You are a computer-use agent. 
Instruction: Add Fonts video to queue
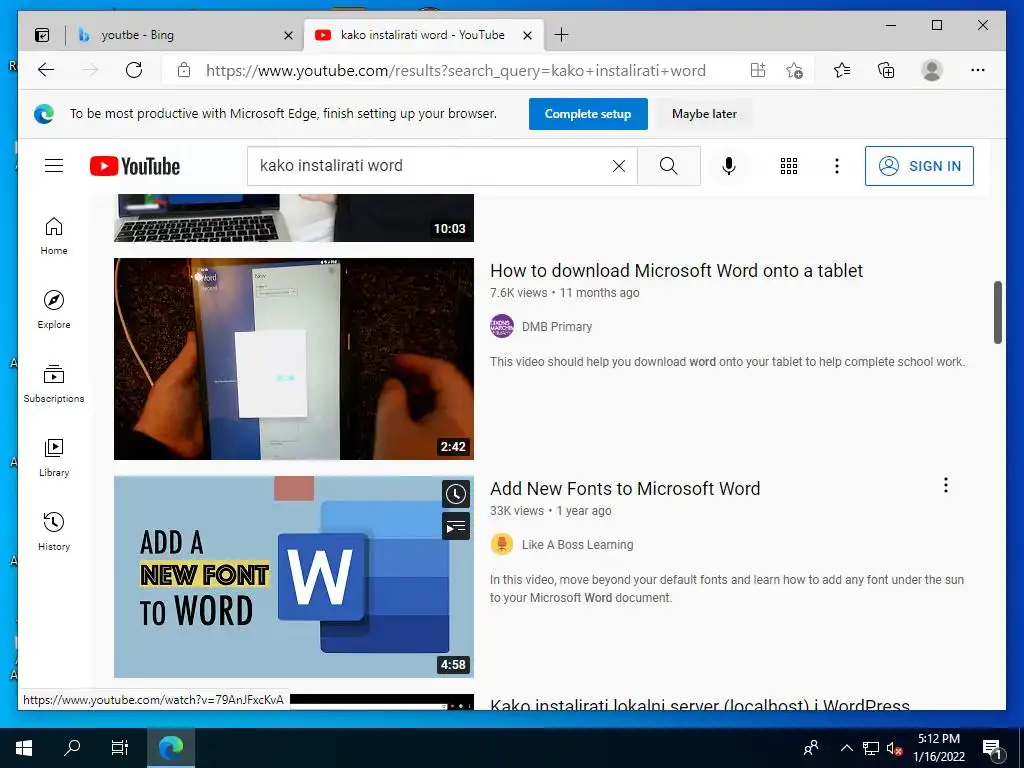[456, 526]
